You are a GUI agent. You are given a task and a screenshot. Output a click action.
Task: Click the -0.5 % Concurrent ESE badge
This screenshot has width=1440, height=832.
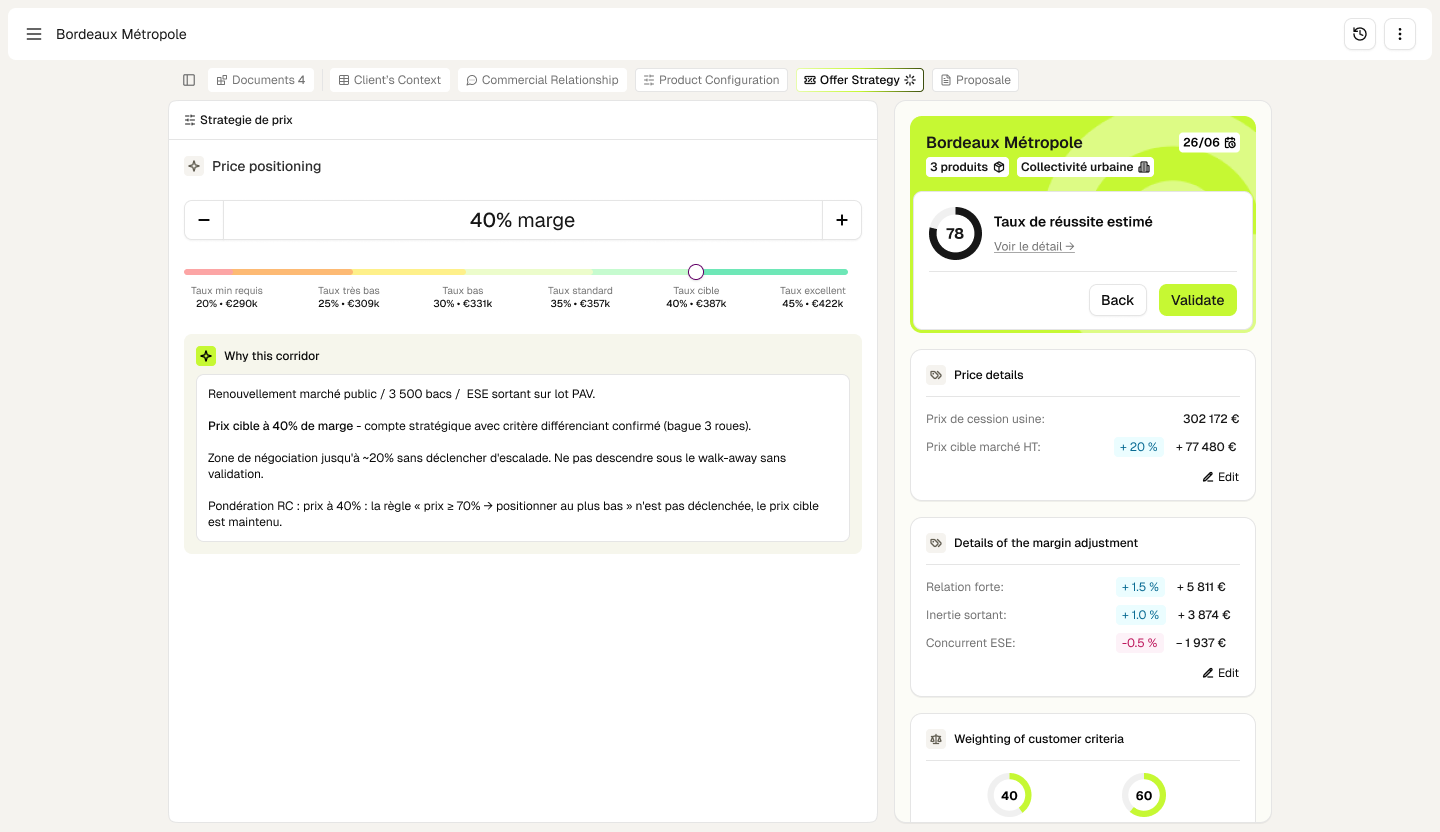coord(1140,643)
